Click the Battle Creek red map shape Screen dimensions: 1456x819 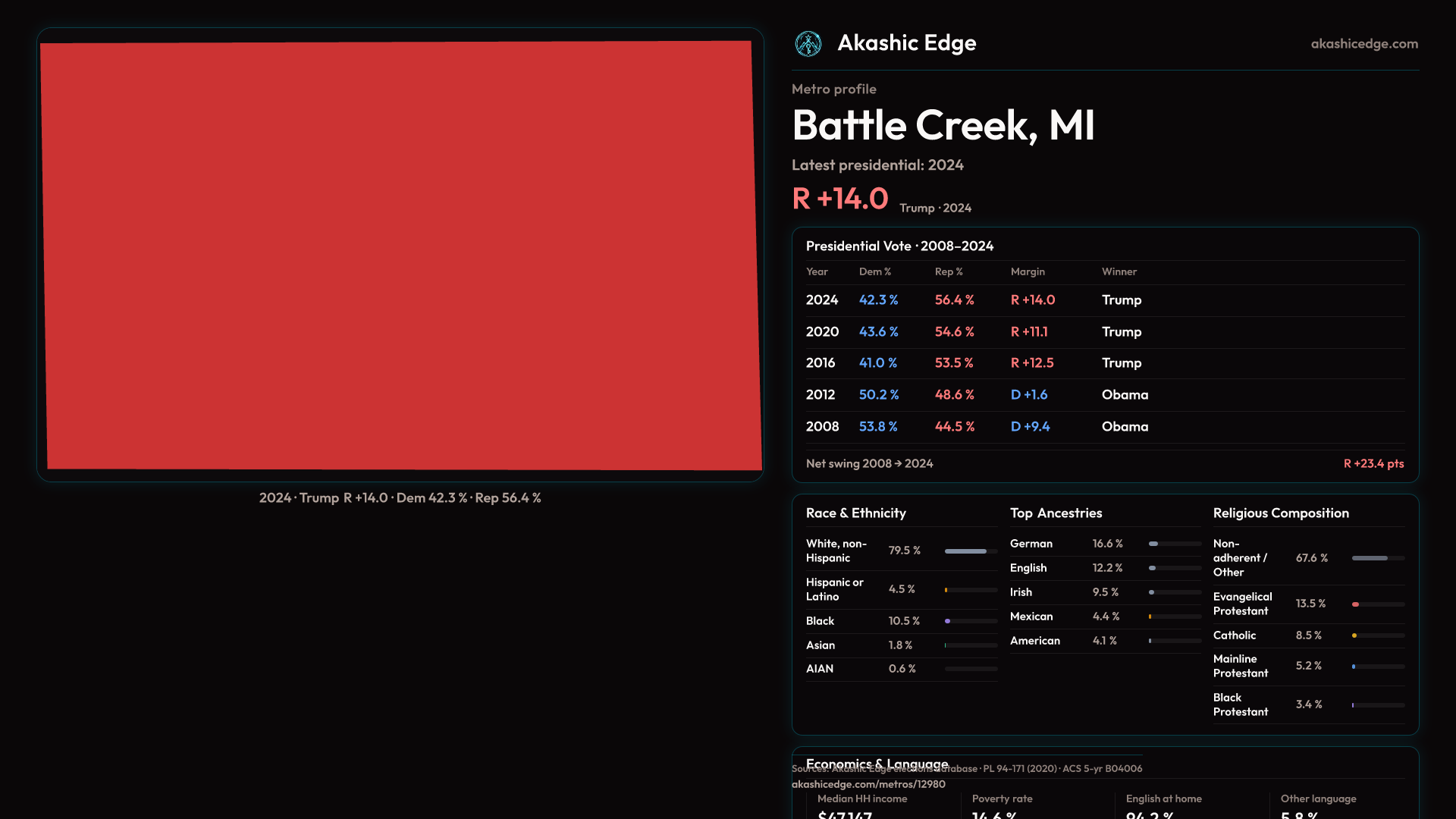[x=400, y=256]
